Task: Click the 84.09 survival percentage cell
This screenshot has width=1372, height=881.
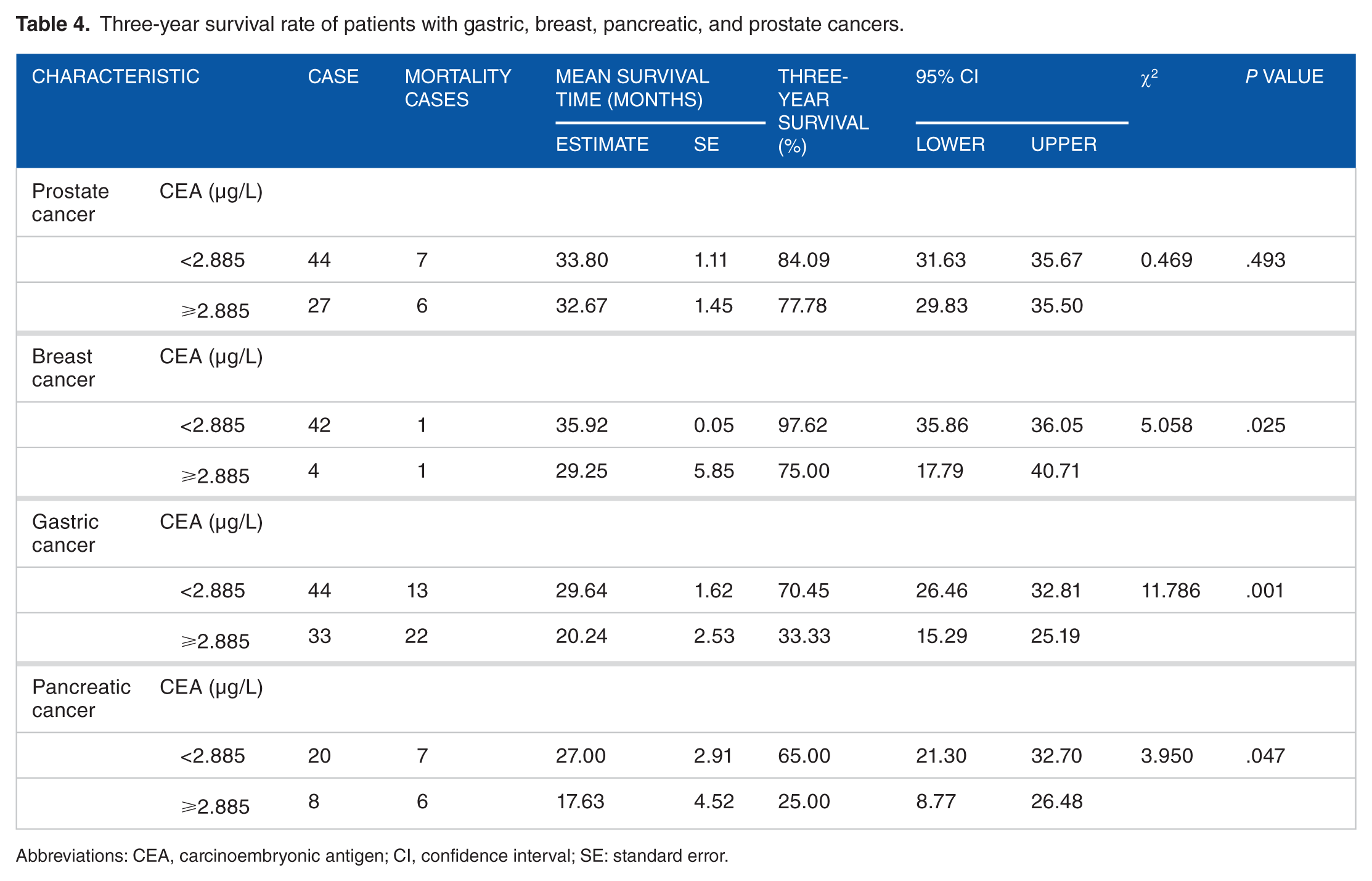Action: tap(804, 260)
